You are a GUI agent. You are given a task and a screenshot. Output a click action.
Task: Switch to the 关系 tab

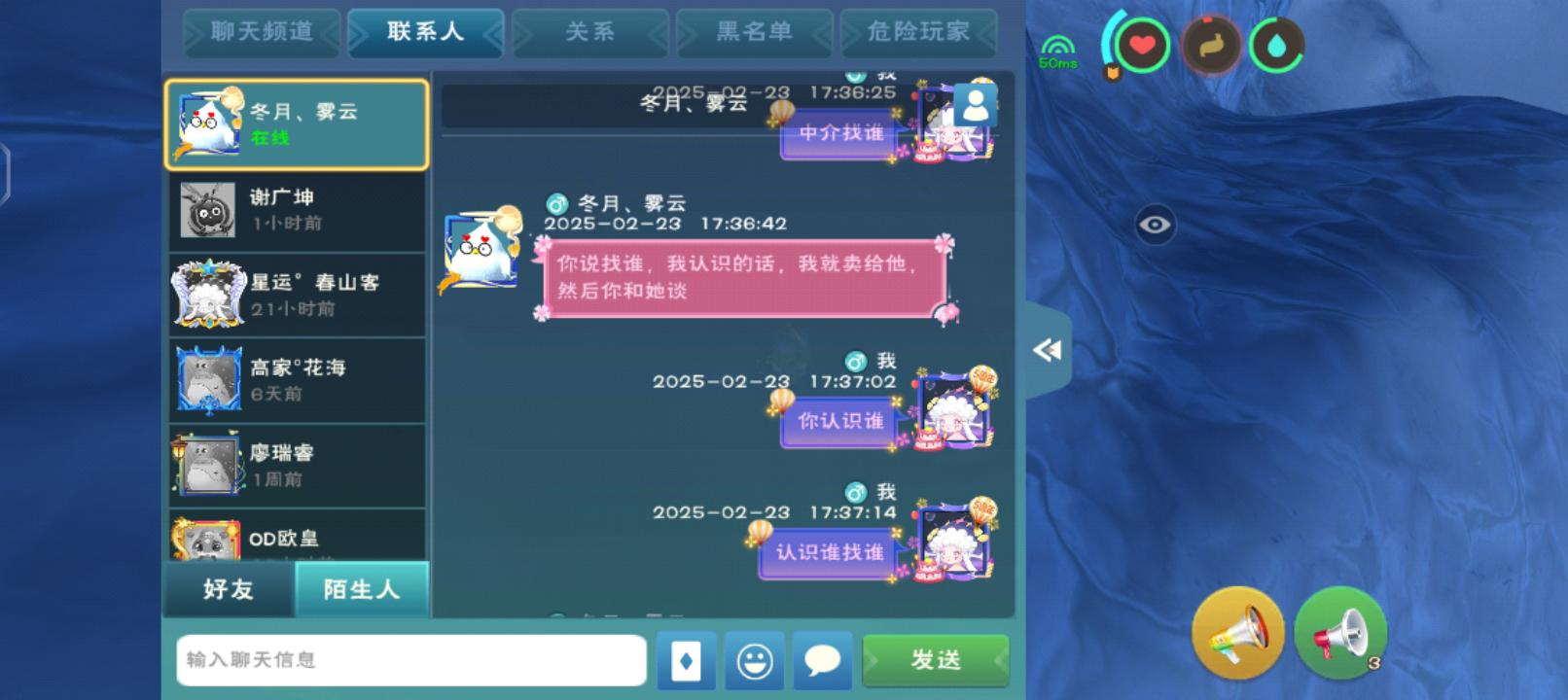pos(590,32)
